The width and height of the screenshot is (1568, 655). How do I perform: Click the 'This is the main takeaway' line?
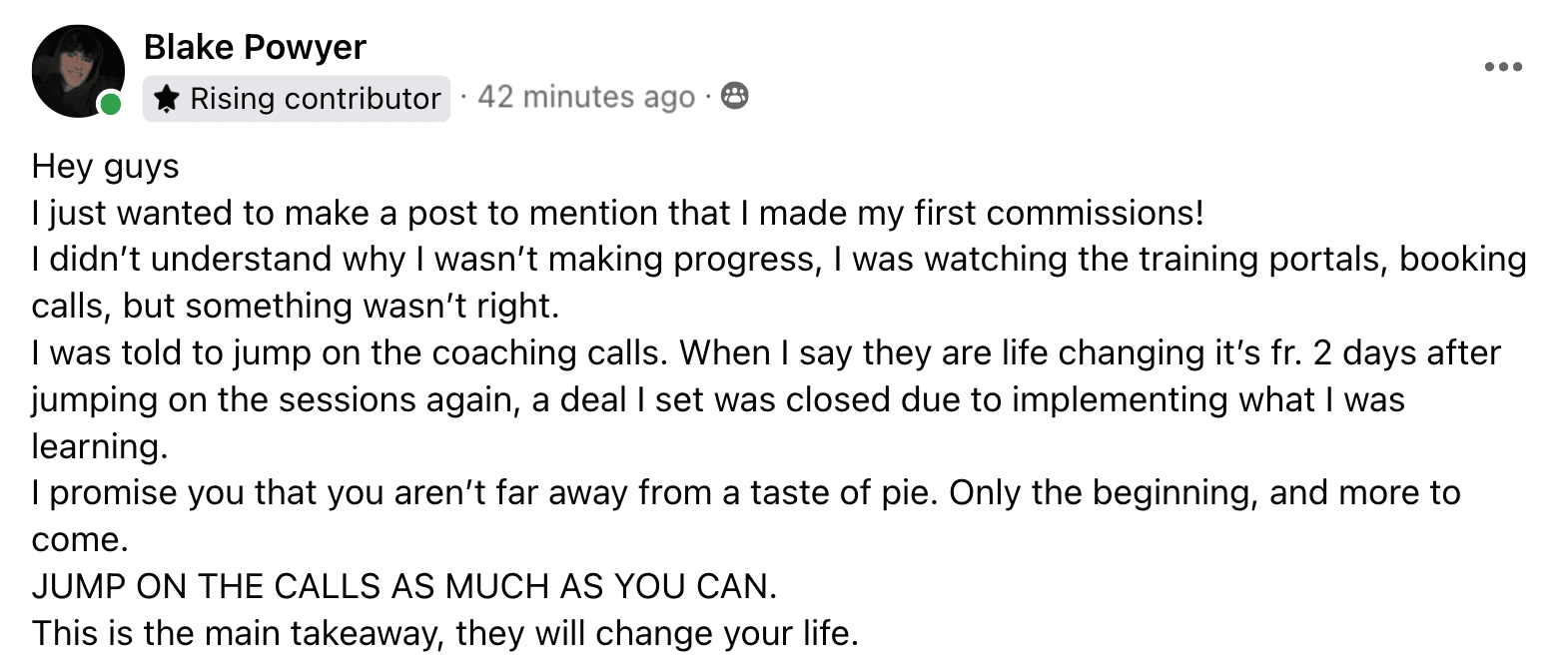coord(445,633)
